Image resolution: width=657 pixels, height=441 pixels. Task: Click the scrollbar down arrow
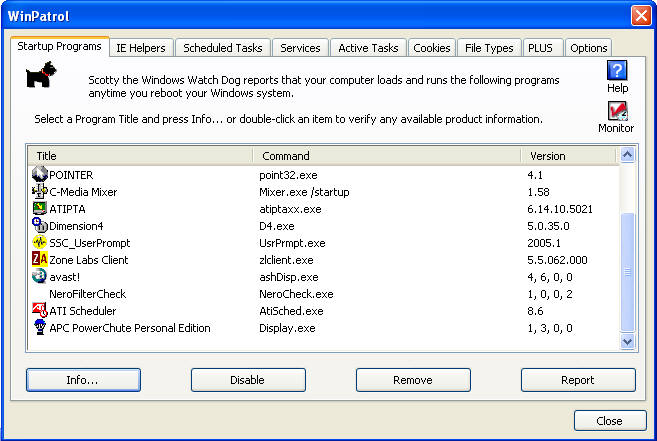627,342
